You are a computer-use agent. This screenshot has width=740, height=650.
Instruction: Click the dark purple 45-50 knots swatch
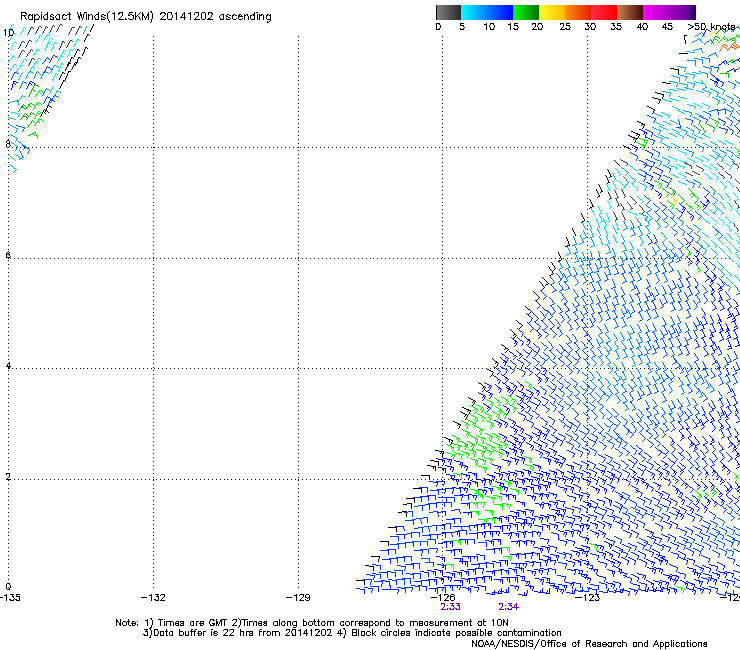tap(682, 12)
